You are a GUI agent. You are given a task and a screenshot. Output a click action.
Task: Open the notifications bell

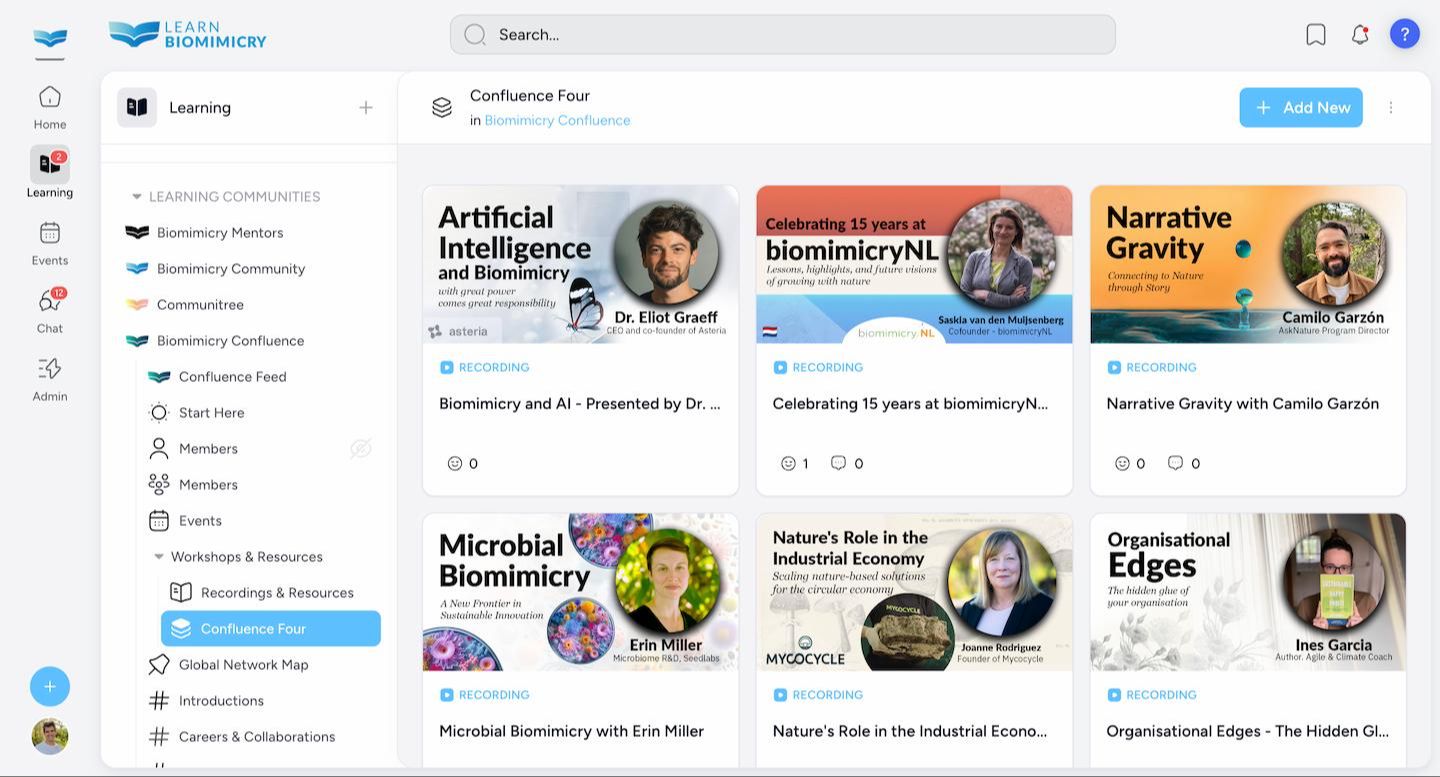point(1360,34)
